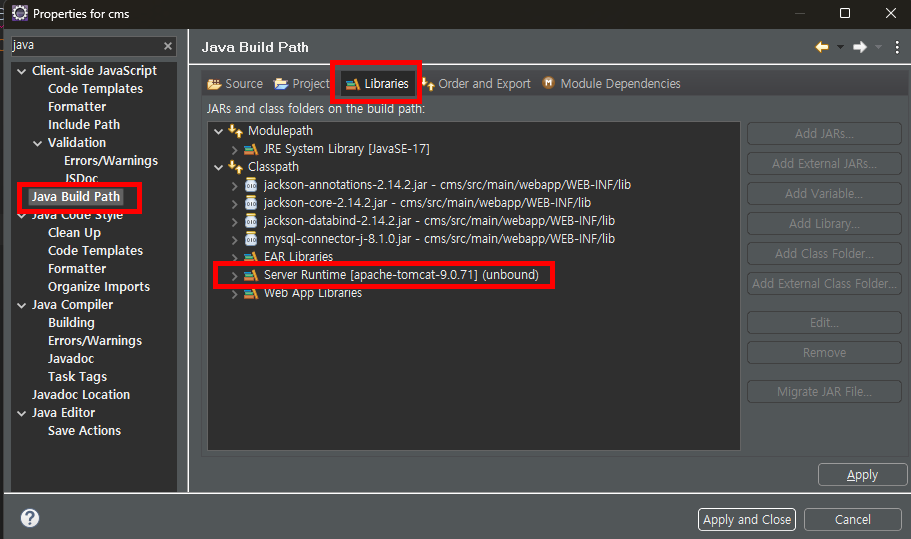Click the Classpath icon
This screenshot has height=539, width=911.
(x=235, y=167)
